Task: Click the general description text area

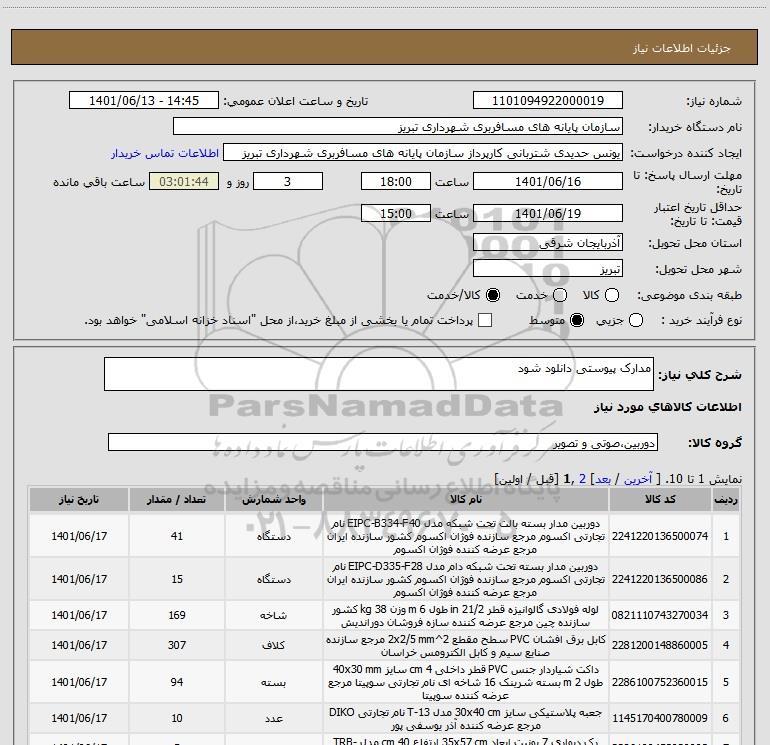Action: pyautogui.click(x=379, y=374)
